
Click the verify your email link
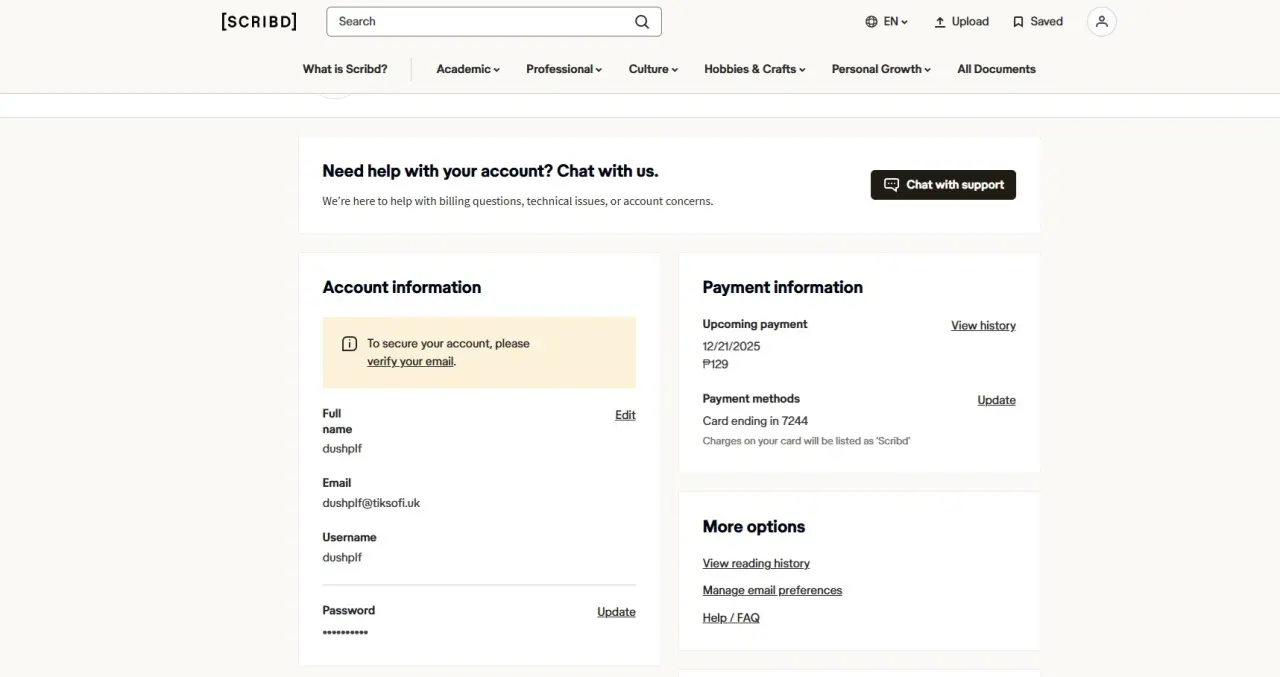pyautogui.click(x=410, y=362)
